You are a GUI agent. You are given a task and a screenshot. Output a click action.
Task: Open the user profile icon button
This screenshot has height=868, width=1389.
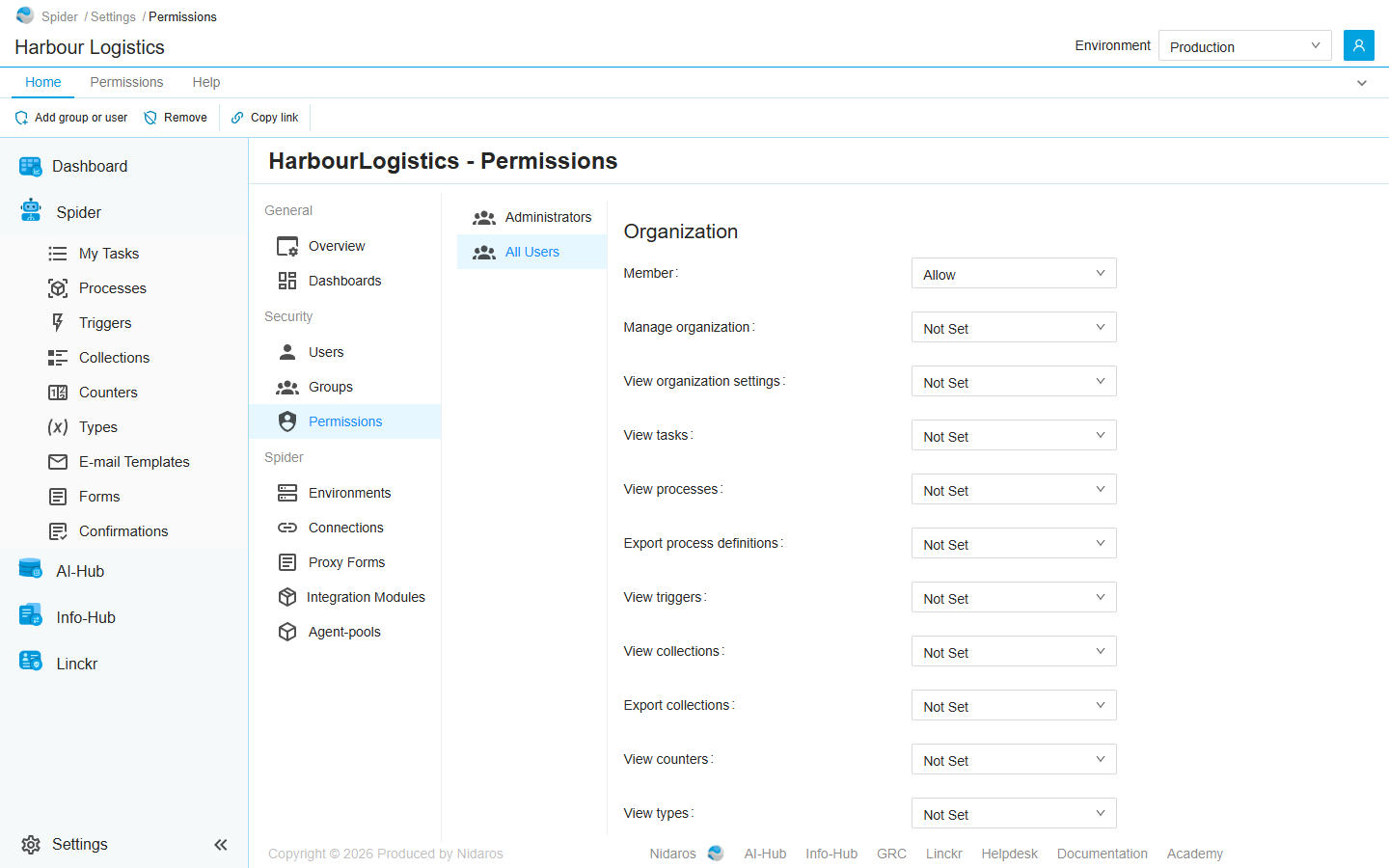[x=1359, y=45]
